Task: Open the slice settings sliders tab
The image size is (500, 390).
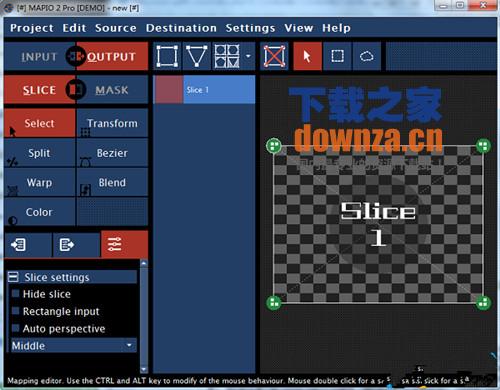Action: pyautogui.click(x=124, y=245)
